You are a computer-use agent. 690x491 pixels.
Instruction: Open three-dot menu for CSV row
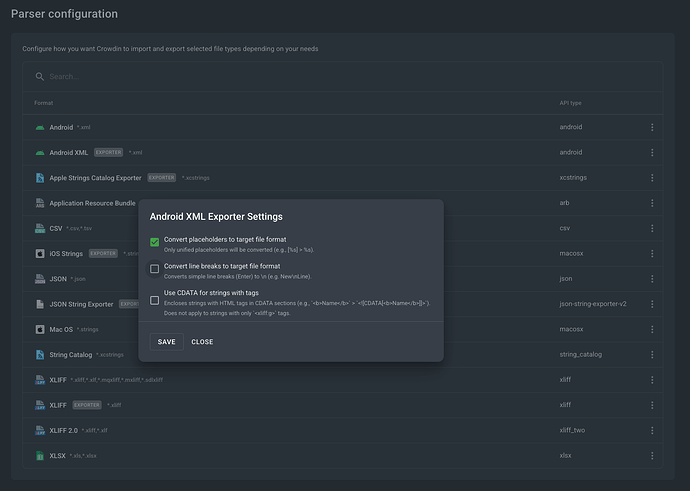[x=652, y=228]
